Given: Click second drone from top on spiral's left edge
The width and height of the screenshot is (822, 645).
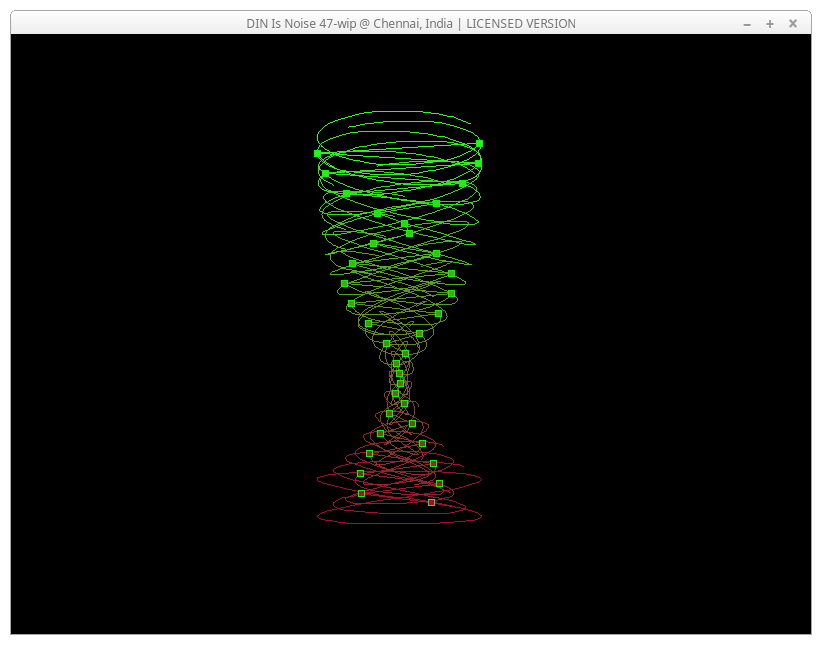Looking at the screenshot, I should tap(325, 173).
